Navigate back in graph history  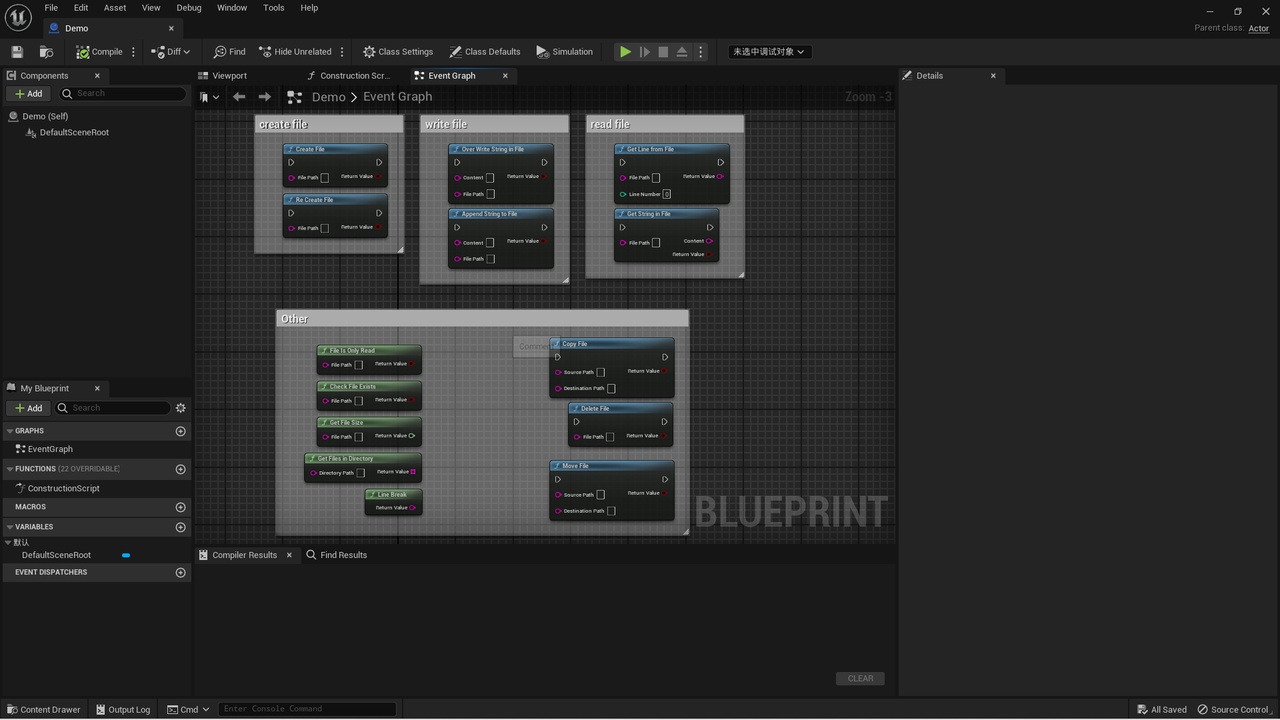tap(239, 97)
